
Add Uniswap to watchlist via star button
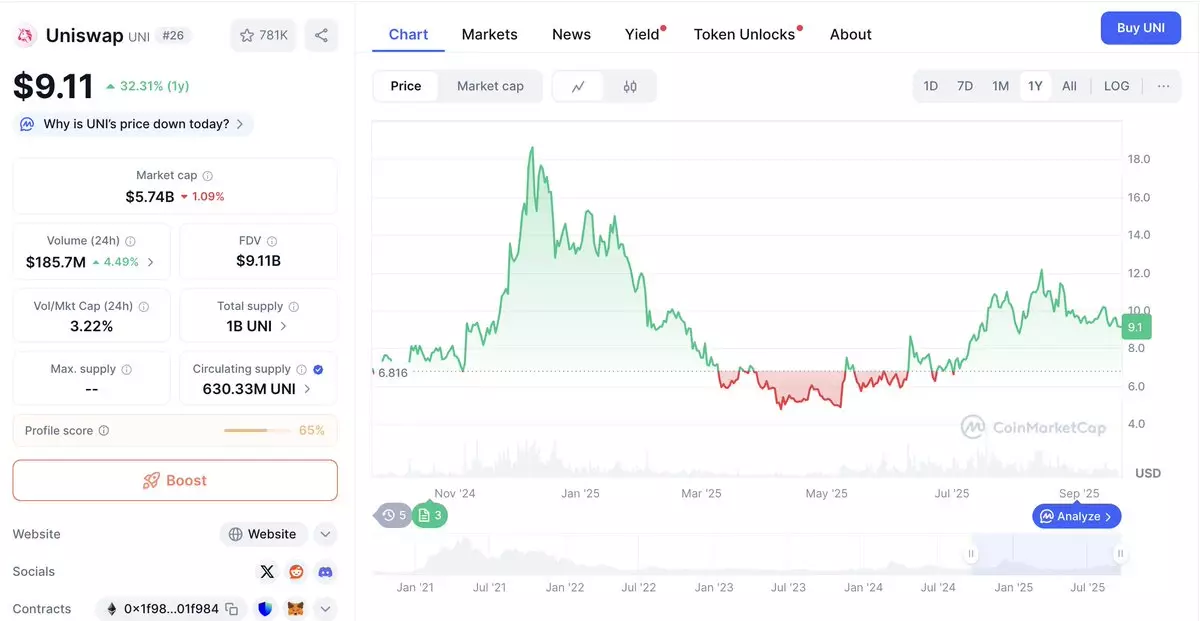point(264,36)
